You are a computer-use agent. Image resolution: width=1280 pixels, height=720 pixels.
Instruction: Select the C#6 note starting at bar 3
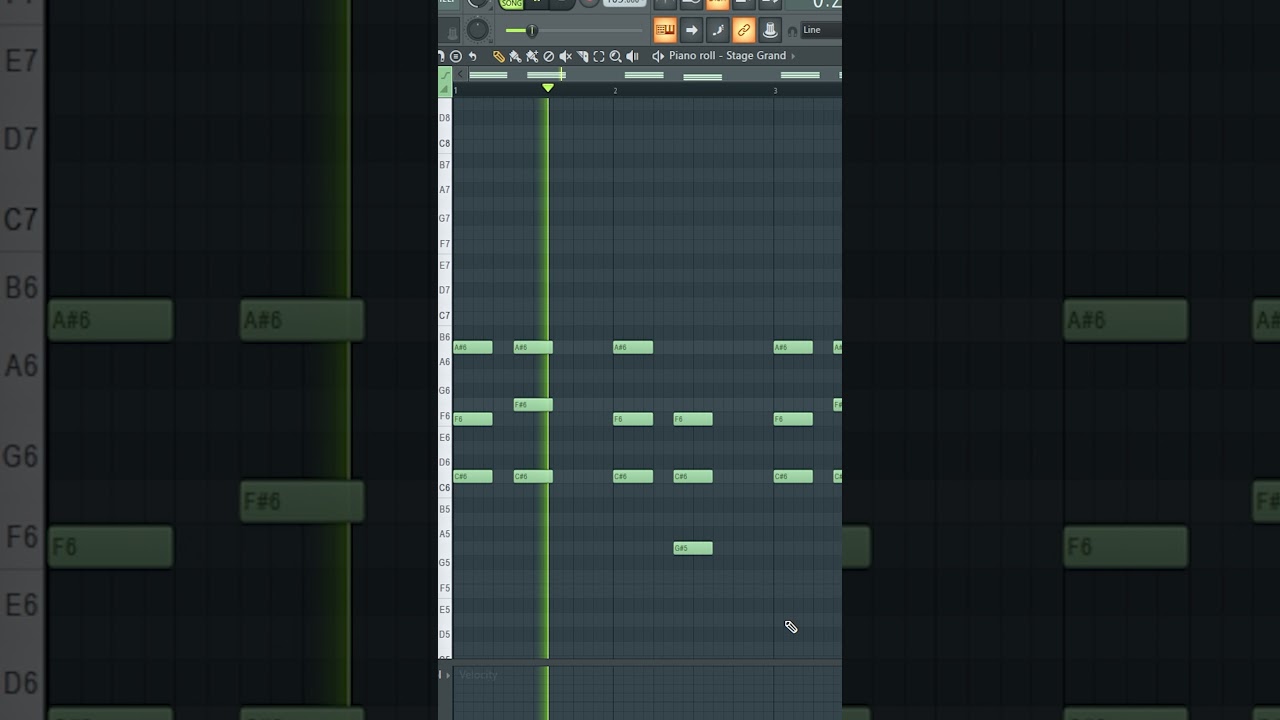[793, 476]
